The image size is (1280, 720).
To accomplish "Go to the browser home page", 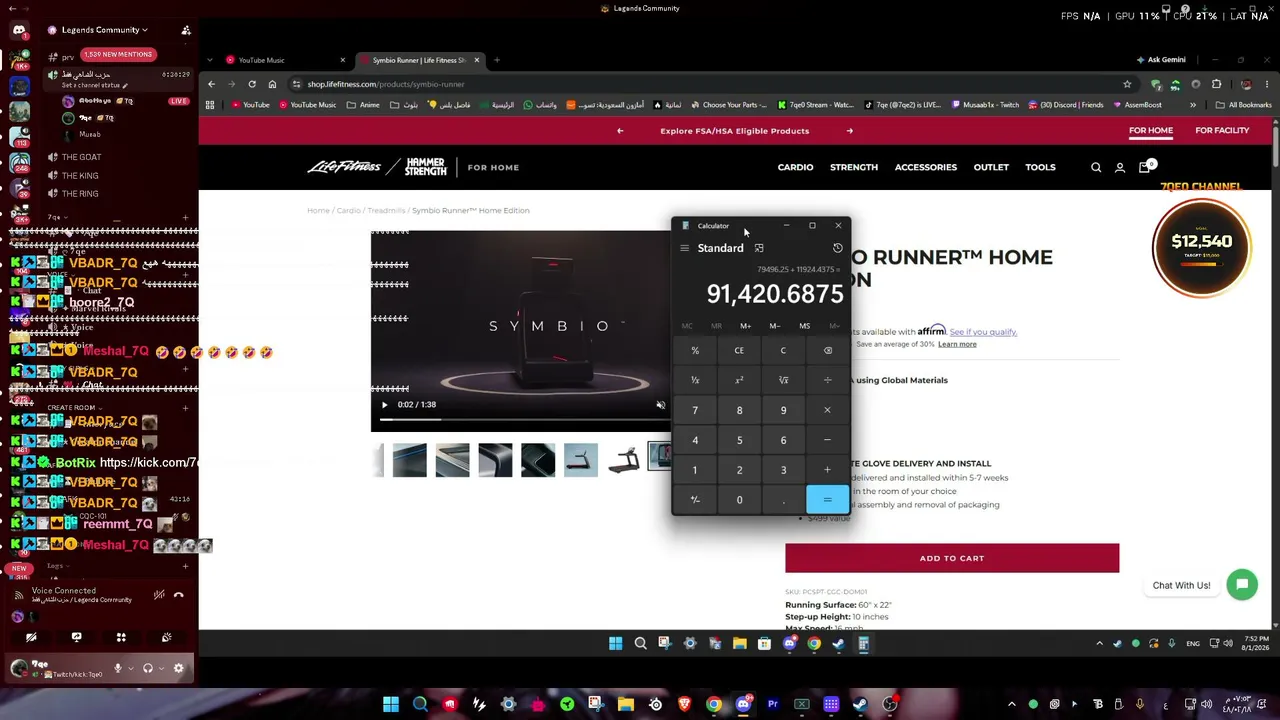I will click(x=272, y=84).
